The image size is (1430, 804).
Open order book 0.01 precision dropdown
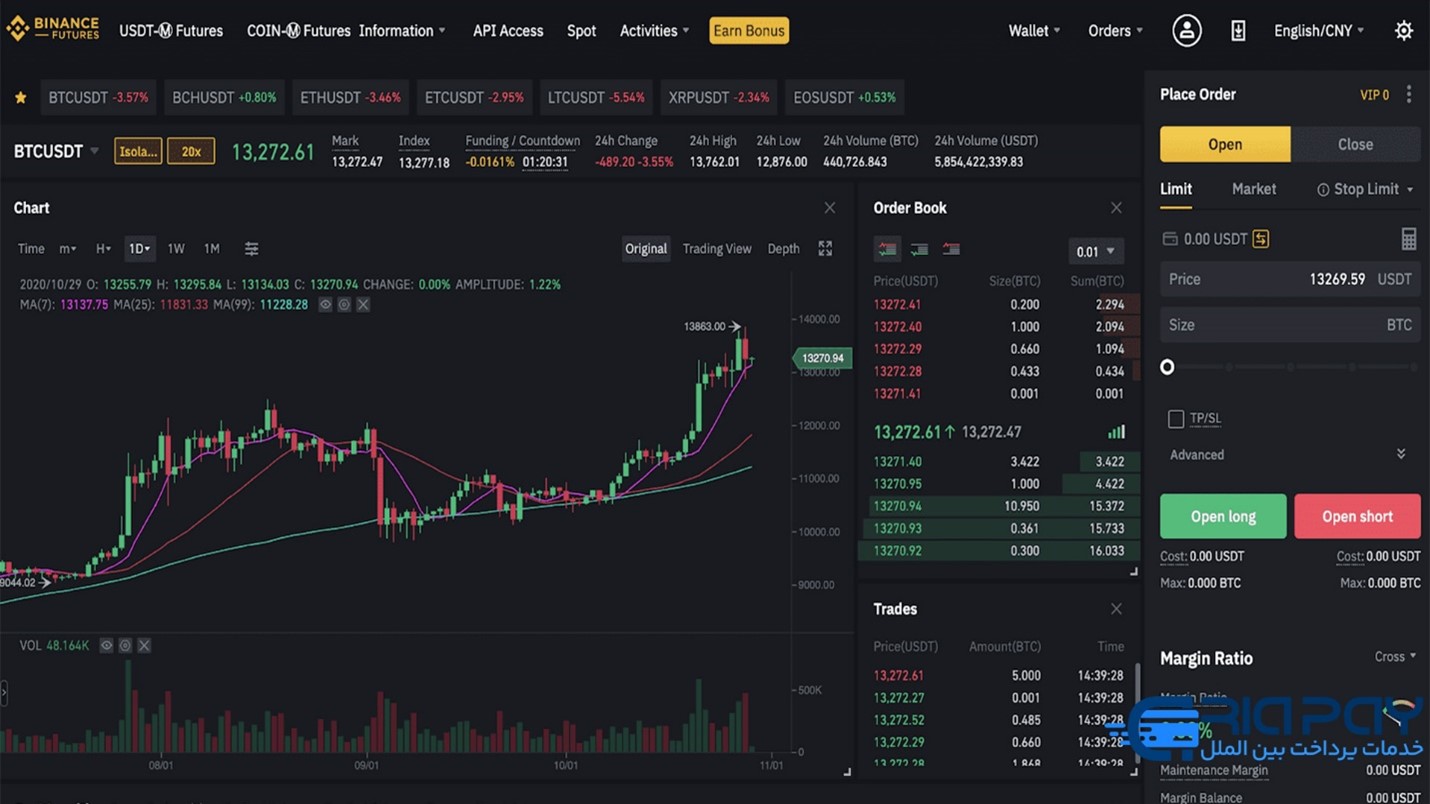pyautogui.click(x=1095, y=251)
